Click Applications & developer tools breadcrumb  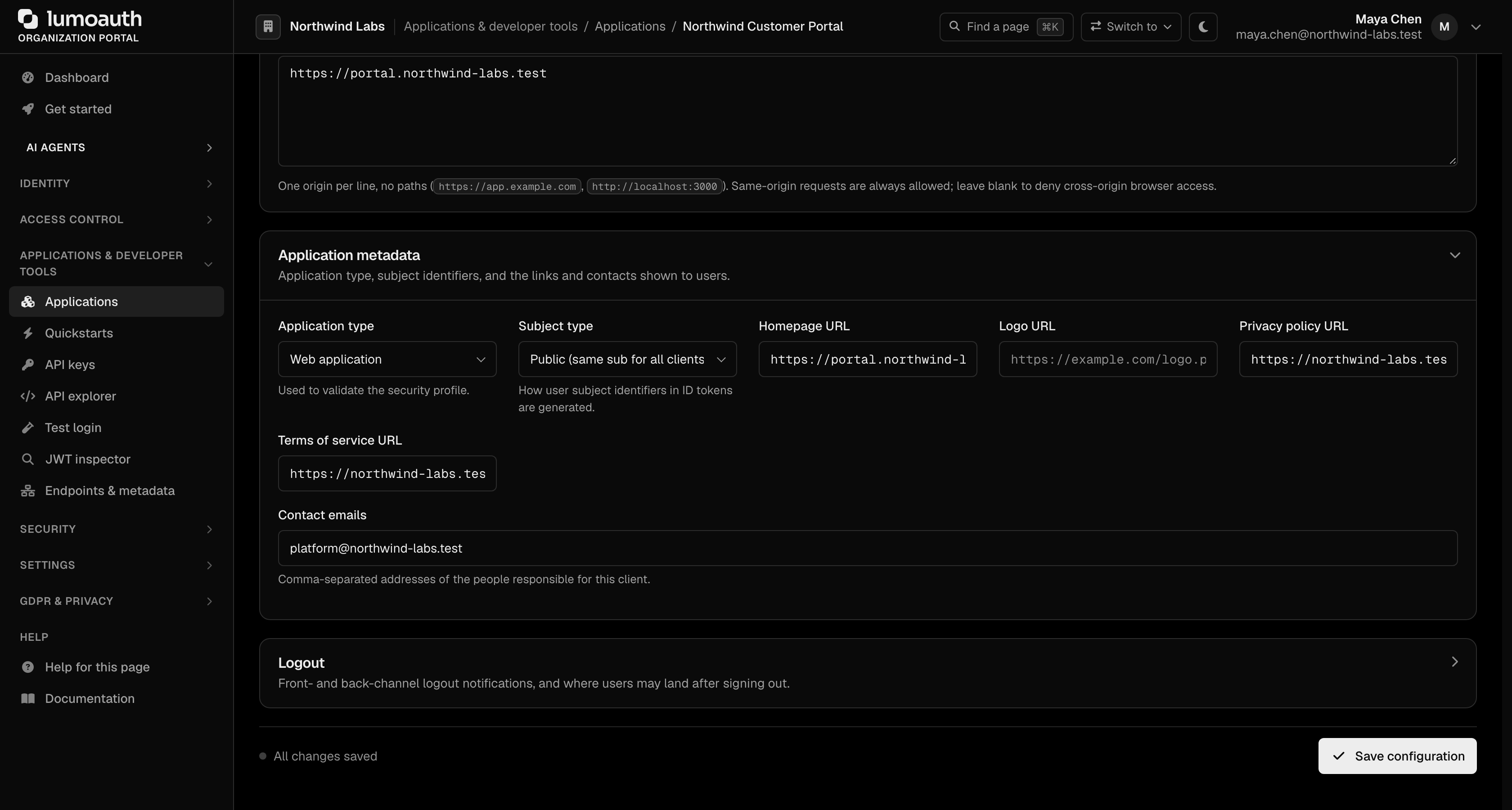[490, 27]
